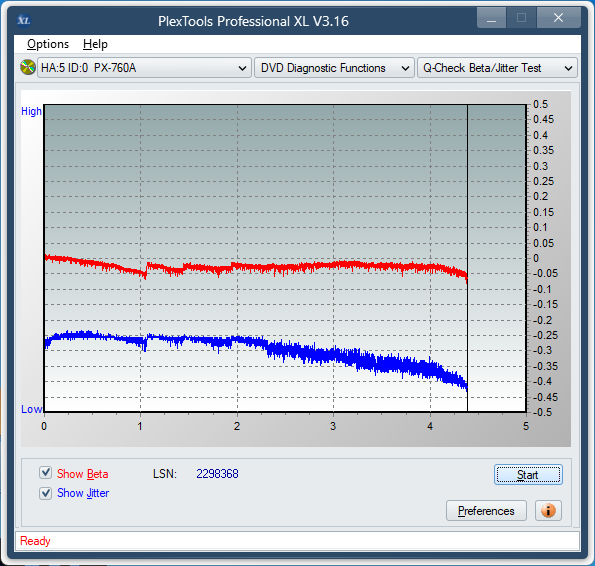Open the orange info icon button

pyautogui.click(x=548, y=511)
